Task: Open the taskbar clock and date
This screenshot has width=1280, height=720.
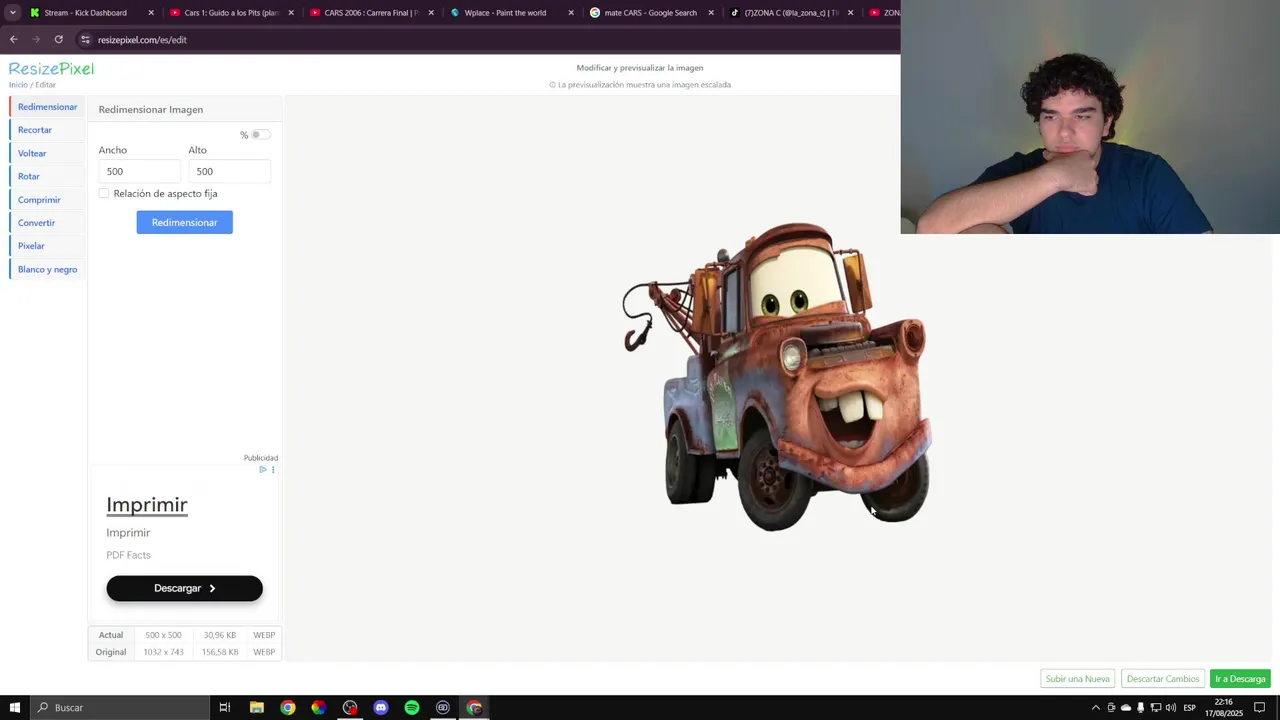Action: (1223, 707)
